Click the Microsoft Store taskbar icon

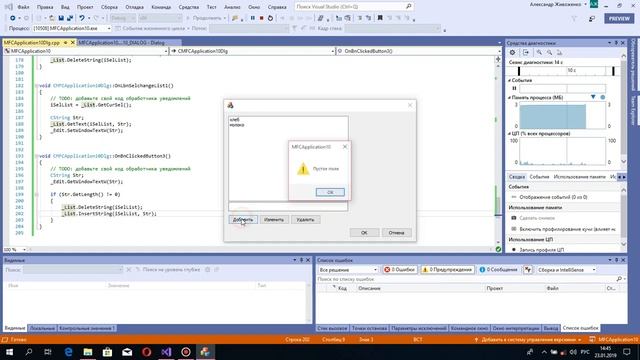coord(107,352)
